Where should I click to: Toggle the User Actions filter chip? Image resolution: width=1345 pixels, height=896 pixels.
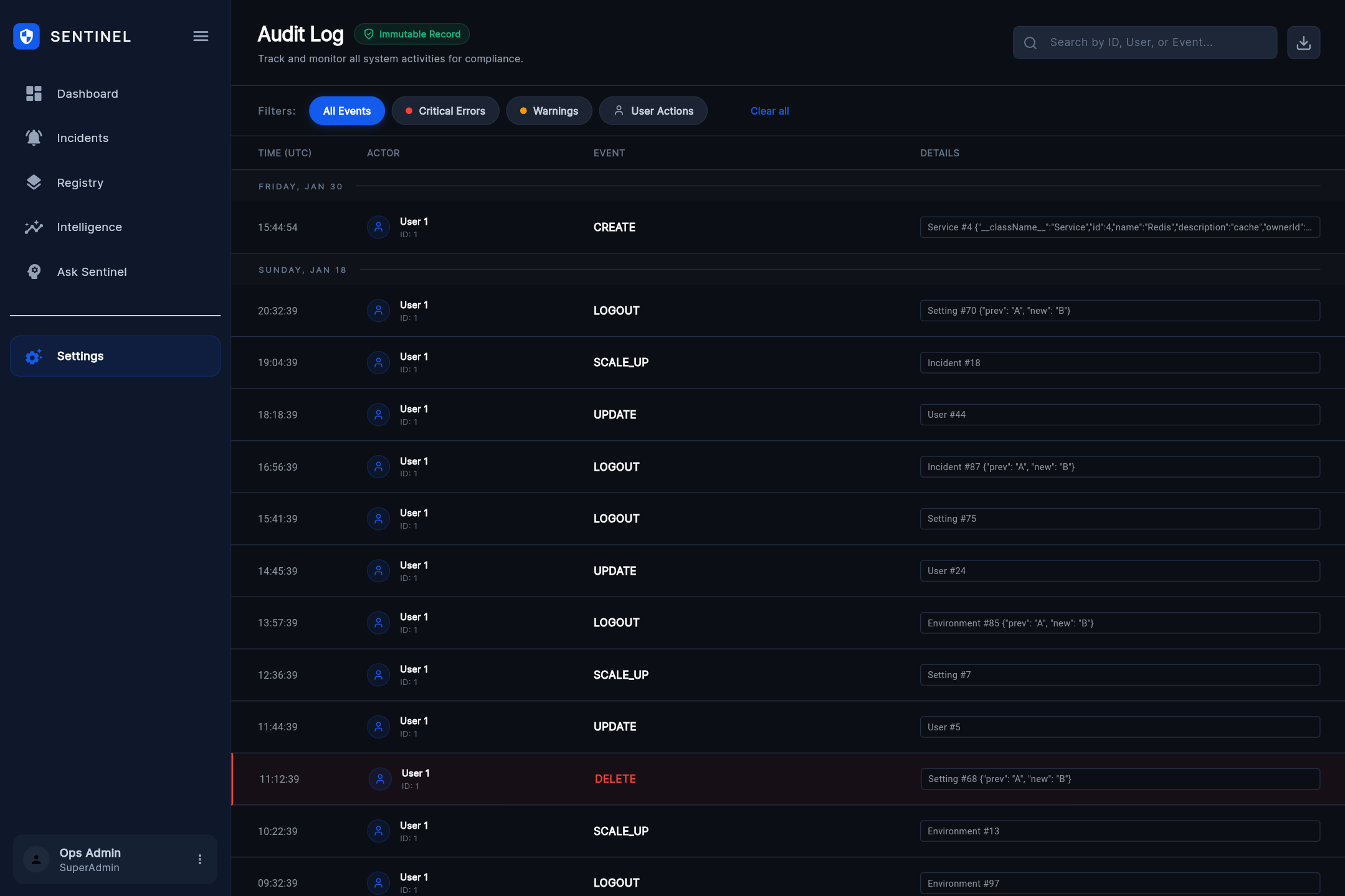tap(653, 111)
